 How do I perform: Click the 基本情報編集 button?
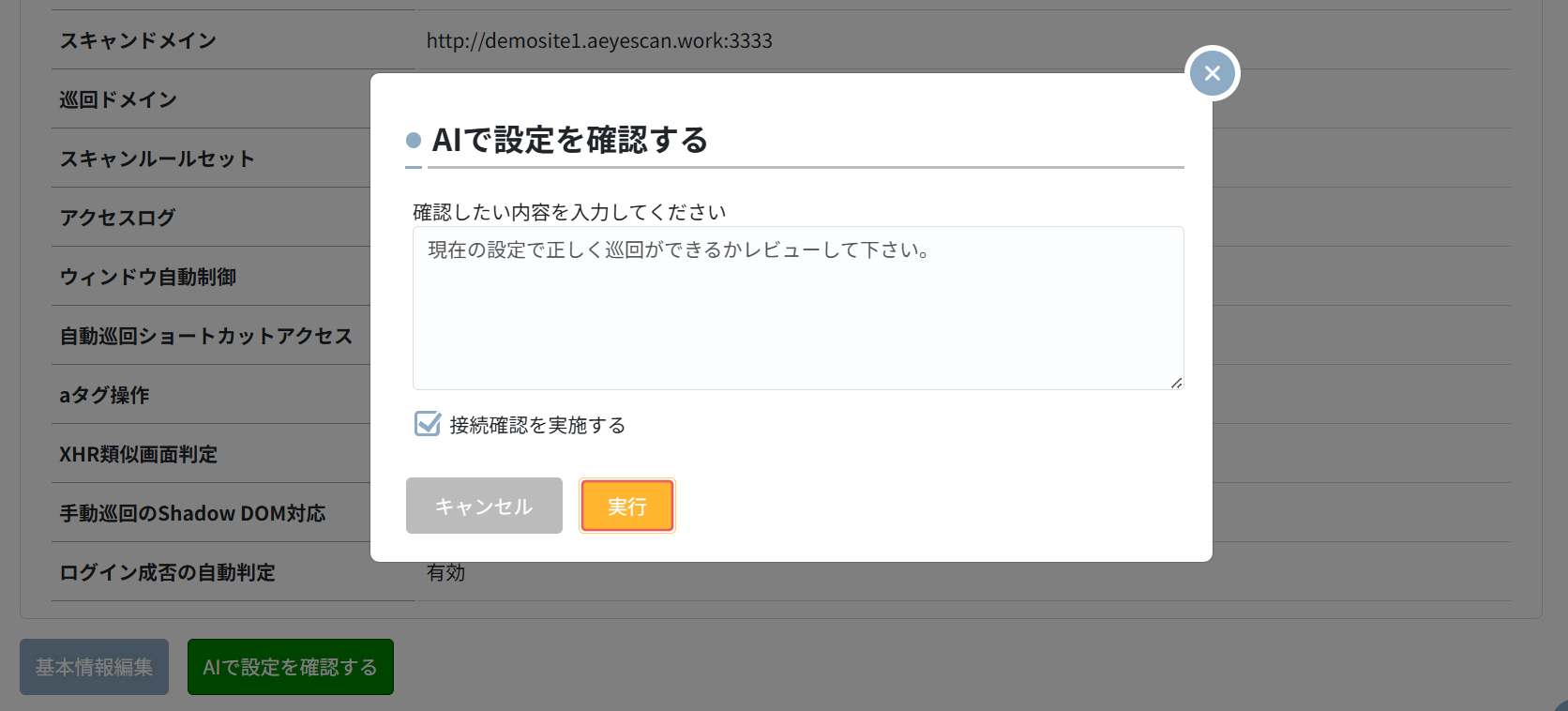point(94,667)
